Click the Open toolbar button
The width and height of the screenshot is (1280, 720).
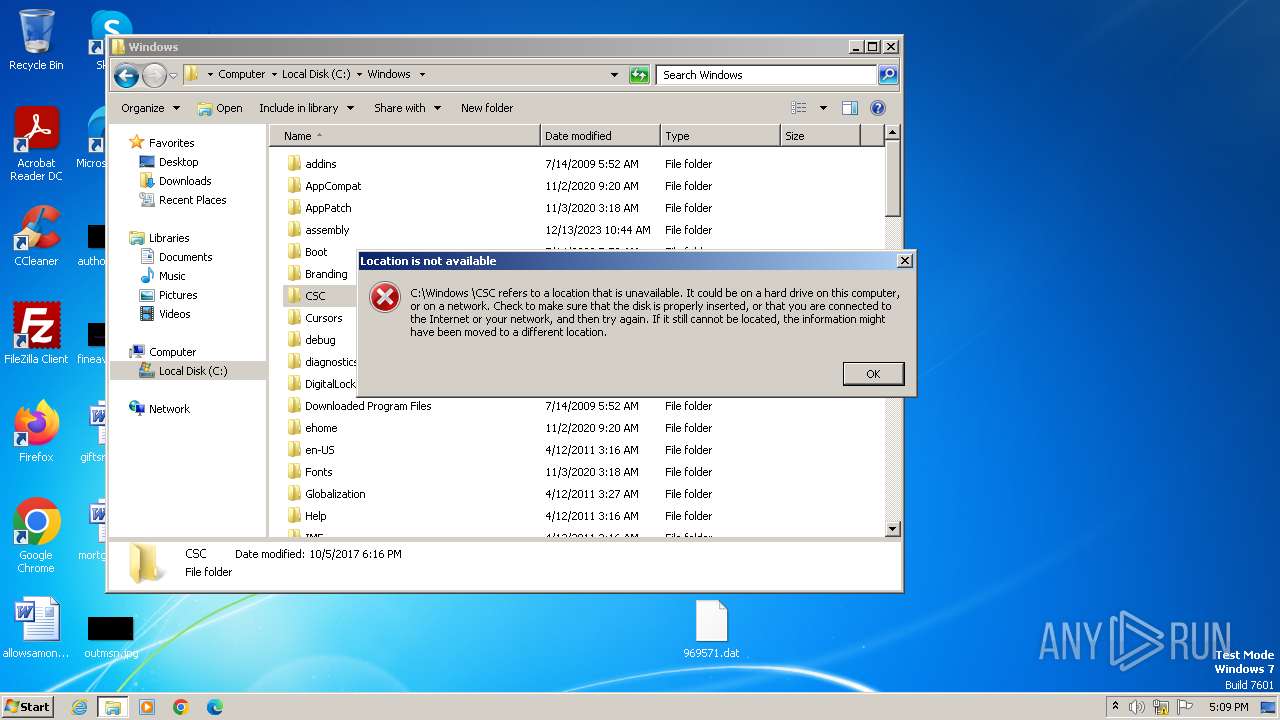pyautogui.click(x=220, y=108)
